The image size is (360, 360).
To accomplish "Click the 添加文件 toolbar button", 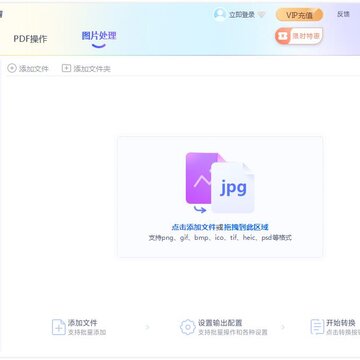I will [28, 69].
